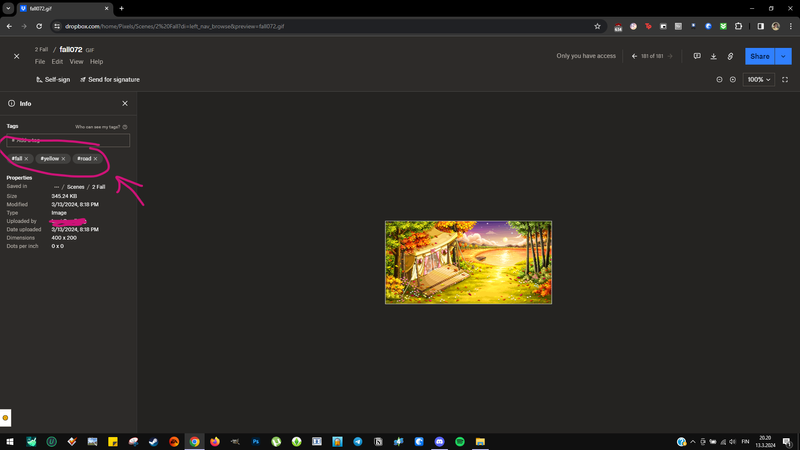Go to the next file arrow
Viewport: 800px width, 450px height.
670,56
